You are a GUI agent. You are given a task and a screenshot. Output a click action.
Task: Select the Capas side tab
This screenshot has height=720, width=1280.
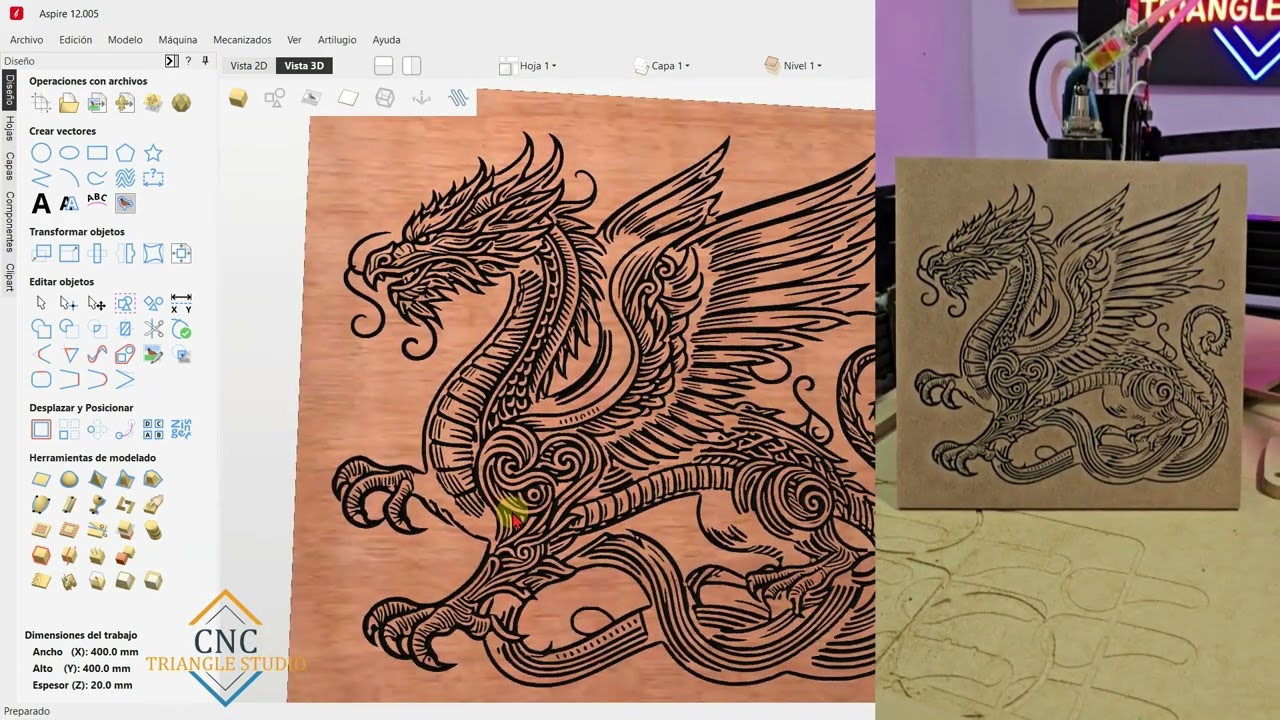[9, 166]
